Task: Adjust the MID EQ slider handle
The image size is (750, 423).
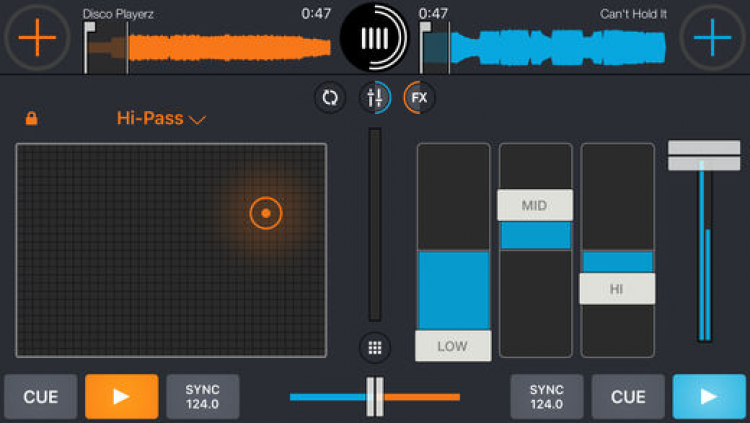Action: pyautogui.click(x=535, y=205)
